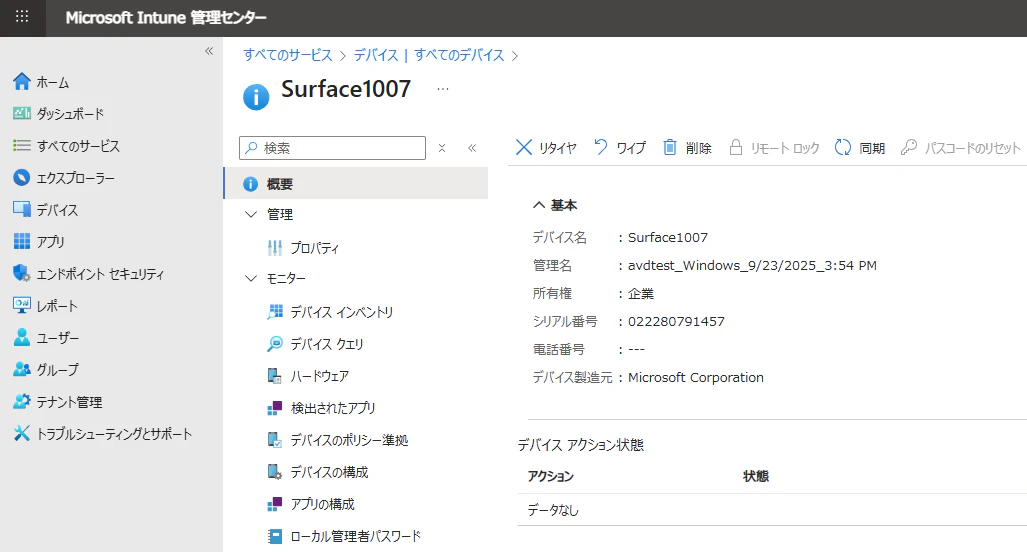
Task: Collapse the モニター section chevron
Action: coord(251,278)
